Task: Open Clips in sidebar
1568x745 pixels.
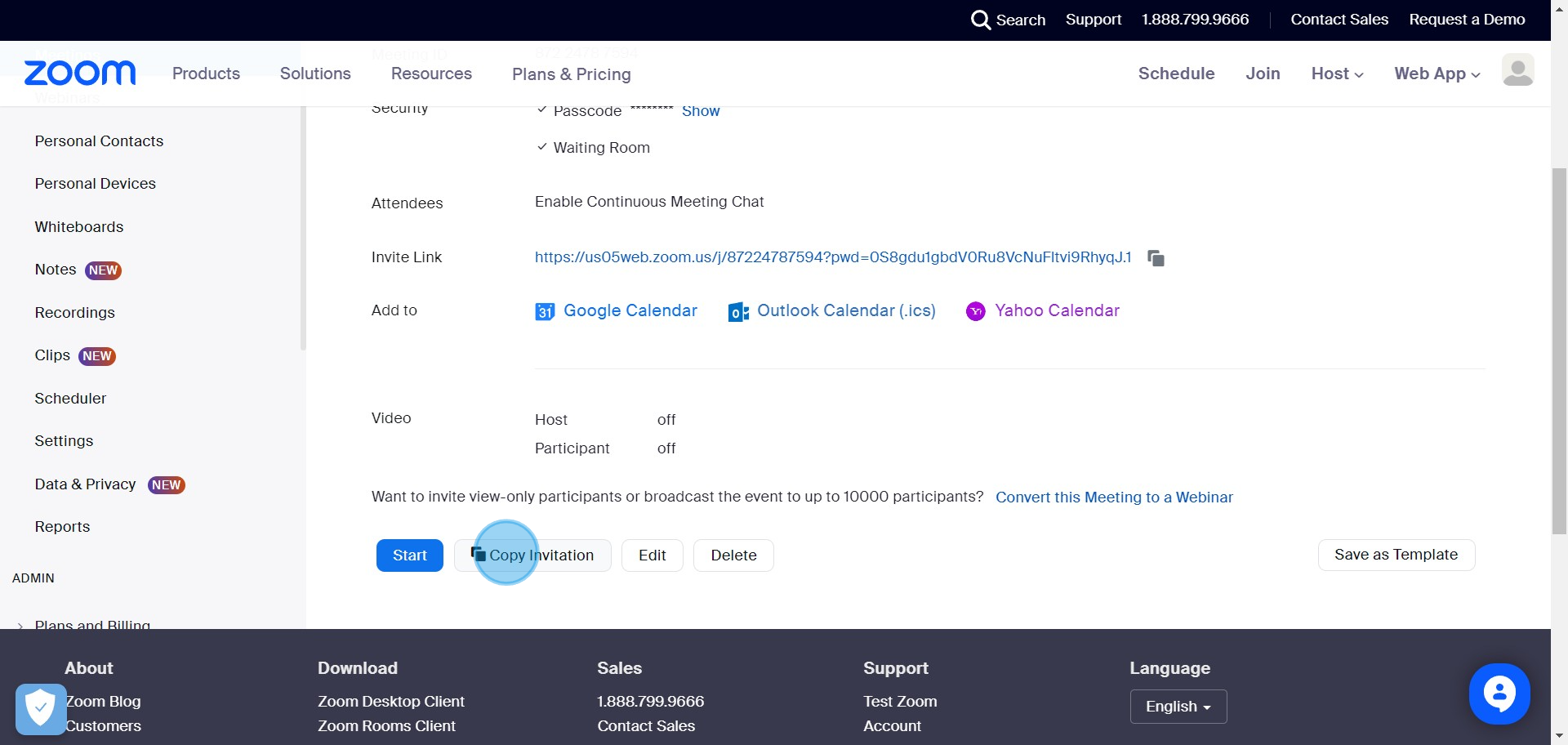Action: point(52,355)
